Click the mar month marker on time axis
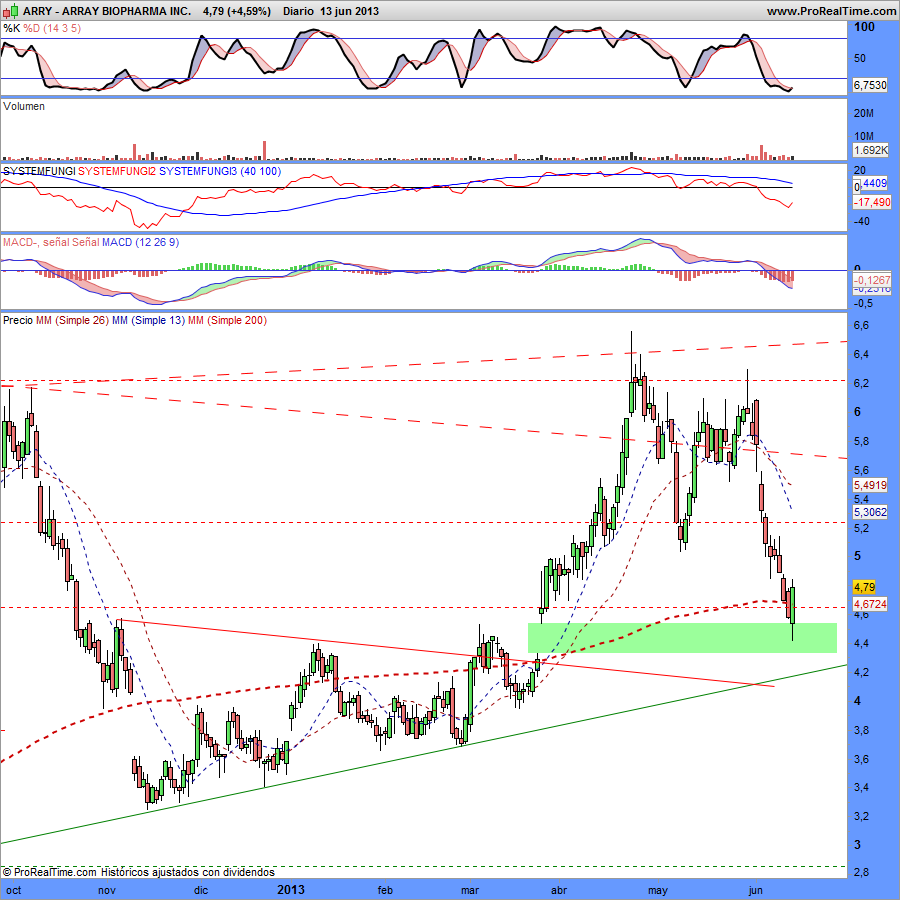 470,890
